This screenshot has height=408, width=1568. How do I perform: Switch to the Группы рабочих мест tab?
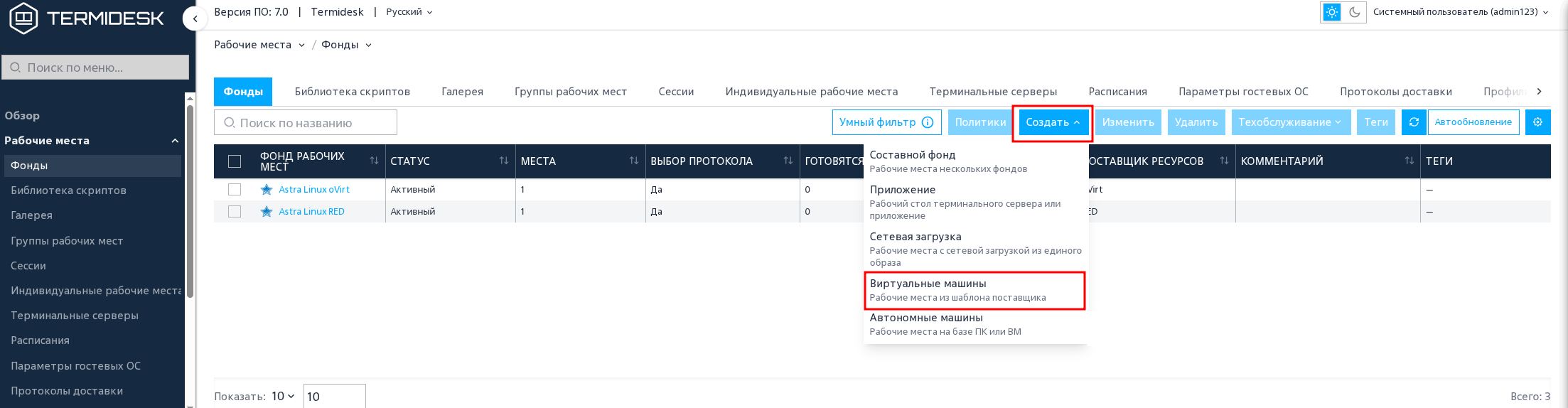pyautogui.click(x=571, y=92)
